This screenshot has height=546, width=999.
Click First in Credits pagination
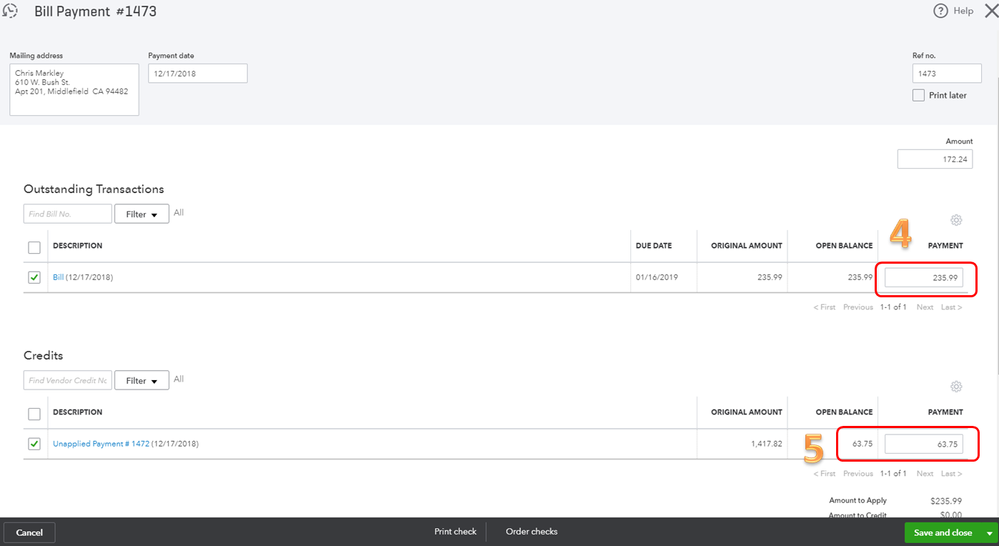pyautogui.click(x=824, y=473)
